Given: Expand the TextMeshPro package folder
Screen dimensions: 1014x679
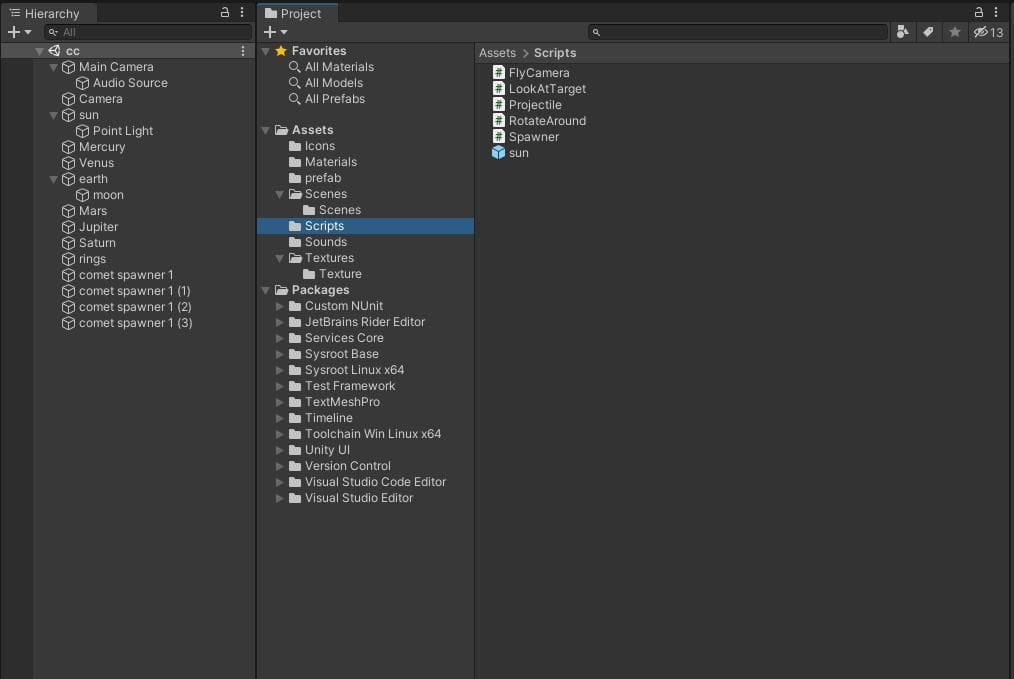Looking at the screenshot, I should [279, 402].
